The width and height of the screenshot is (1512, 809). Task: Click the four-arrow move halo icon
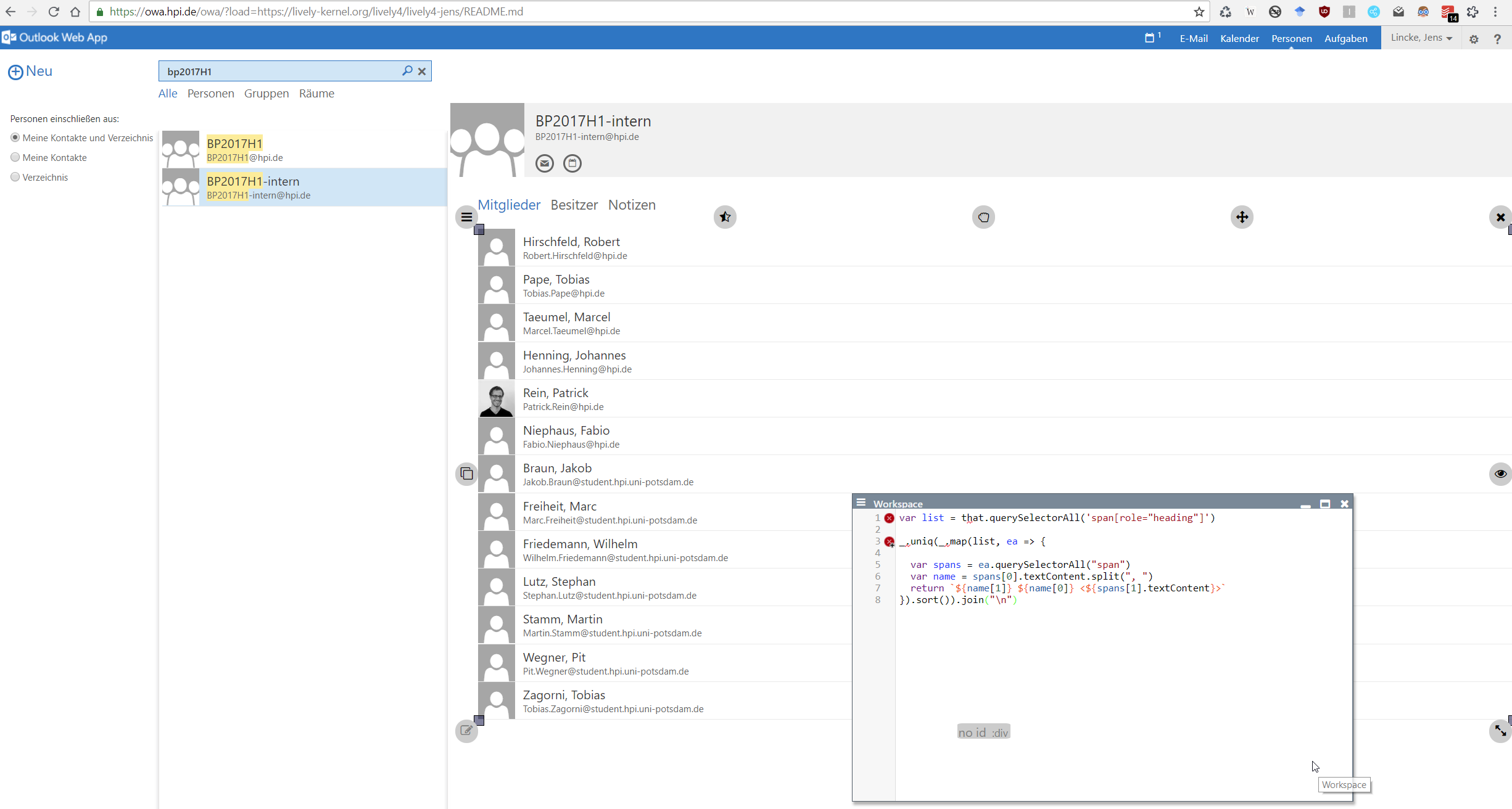click(x=1242, y=217)
